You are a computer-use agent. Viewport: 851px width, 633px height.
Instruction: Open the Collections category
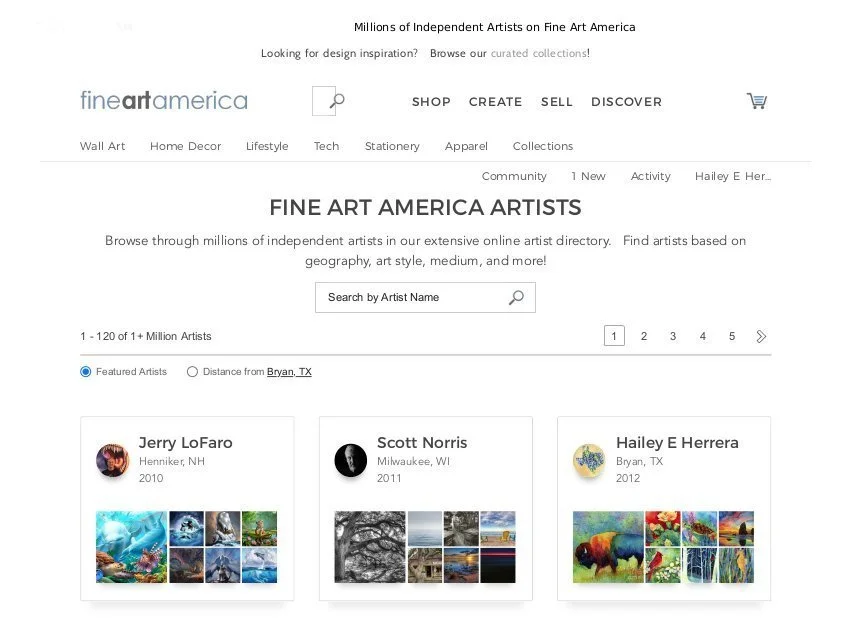point(543,146)
